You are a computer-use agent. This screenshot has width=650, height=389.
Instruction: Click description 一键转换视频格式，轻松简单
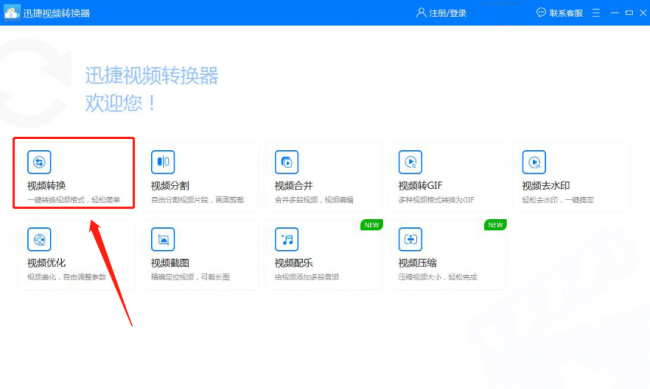tap(74, 200)
